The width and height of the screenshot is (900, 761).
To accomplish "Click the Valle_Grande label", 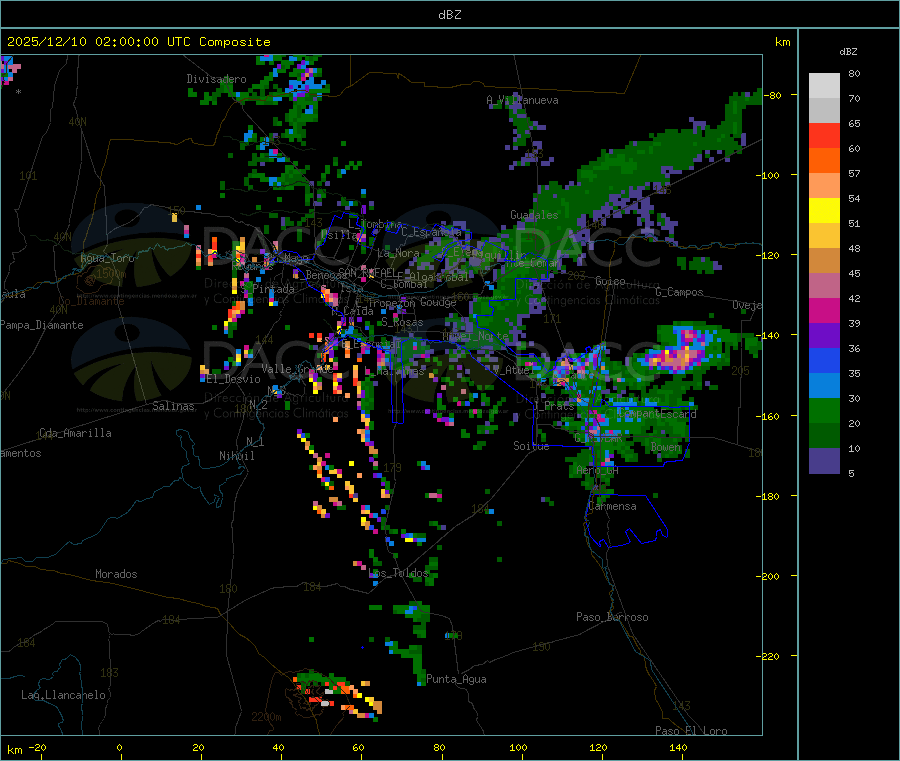I will pos(297,368).
